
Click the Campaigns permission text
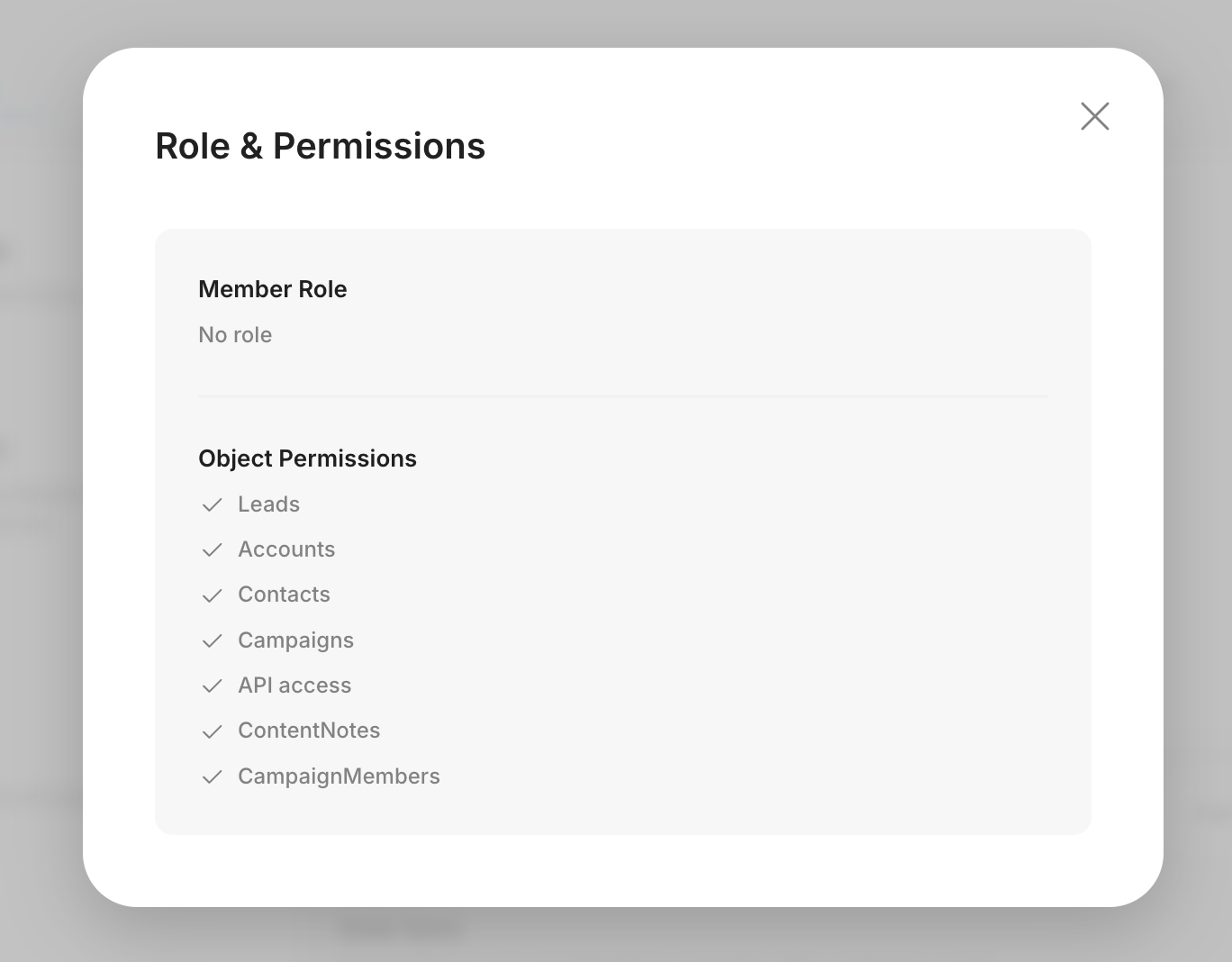pyautogui.click(x=295, y=640)
